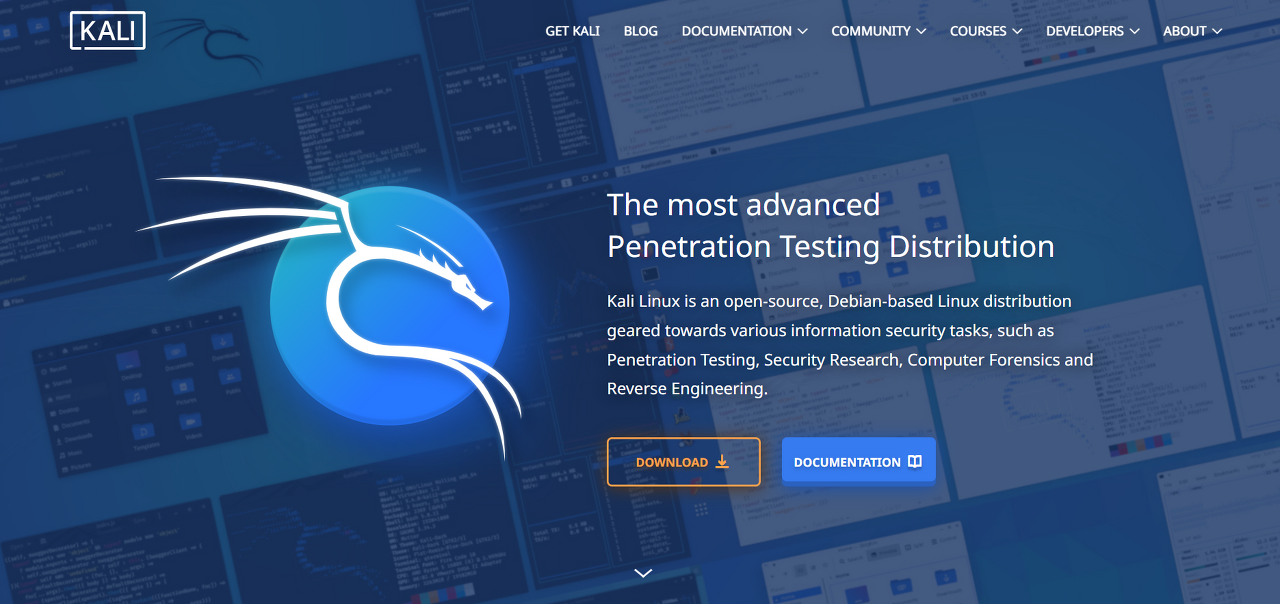Click the orange Download button
The width and height of the screenshot is (1280, 604).
[684, 462]
